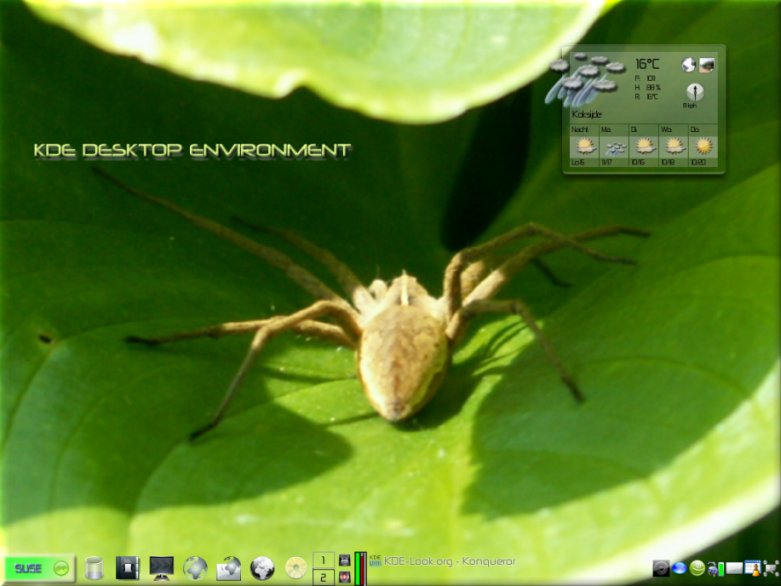
Task: Click the red logout button in panel
Action: (344, 577)
